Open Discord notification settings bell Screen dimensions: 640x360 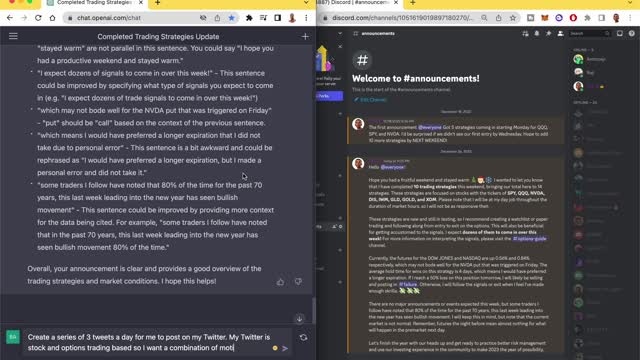point(537,33)
